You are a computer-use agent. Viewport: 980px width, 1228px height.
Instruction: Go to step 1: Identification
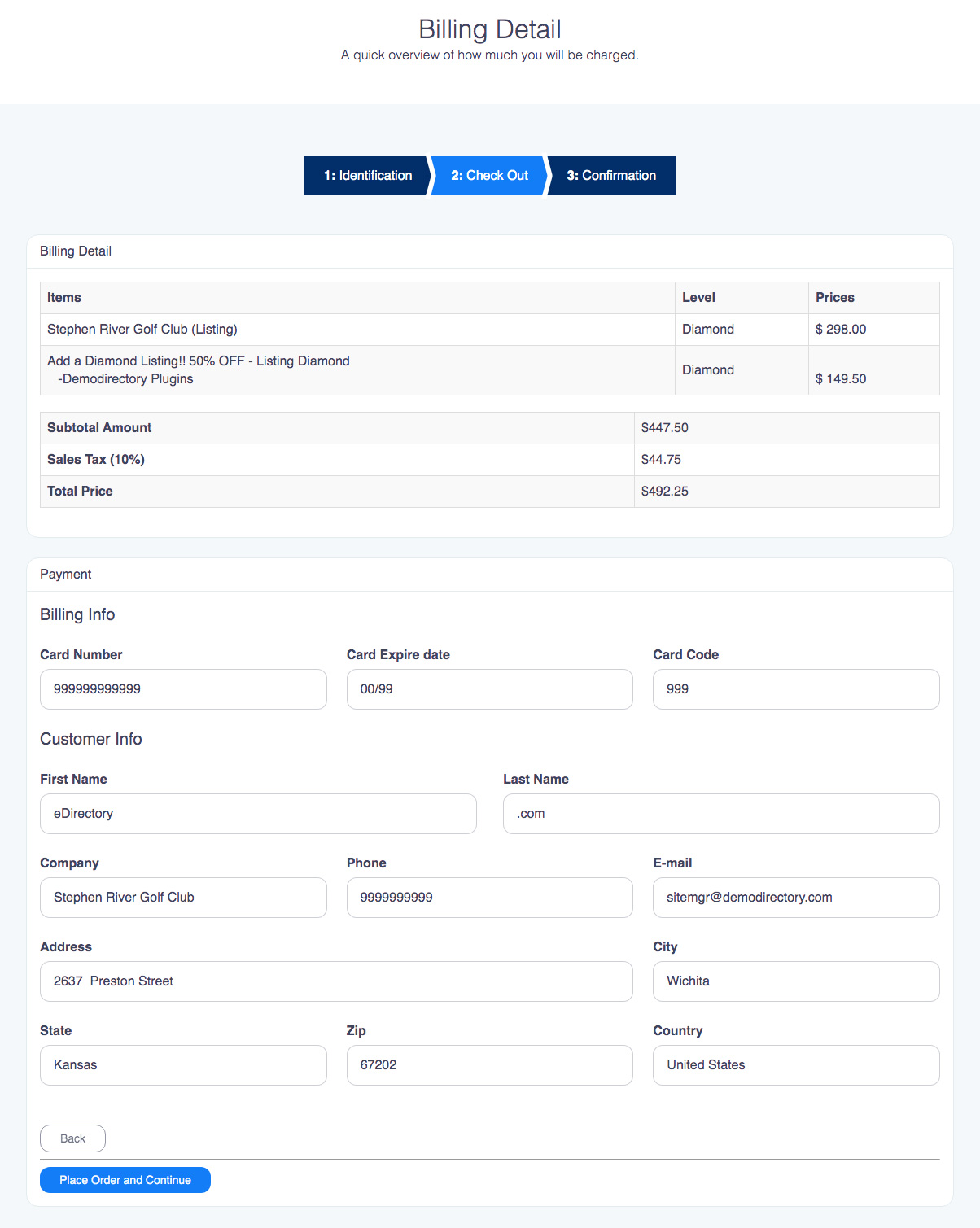tap(368, 176)
